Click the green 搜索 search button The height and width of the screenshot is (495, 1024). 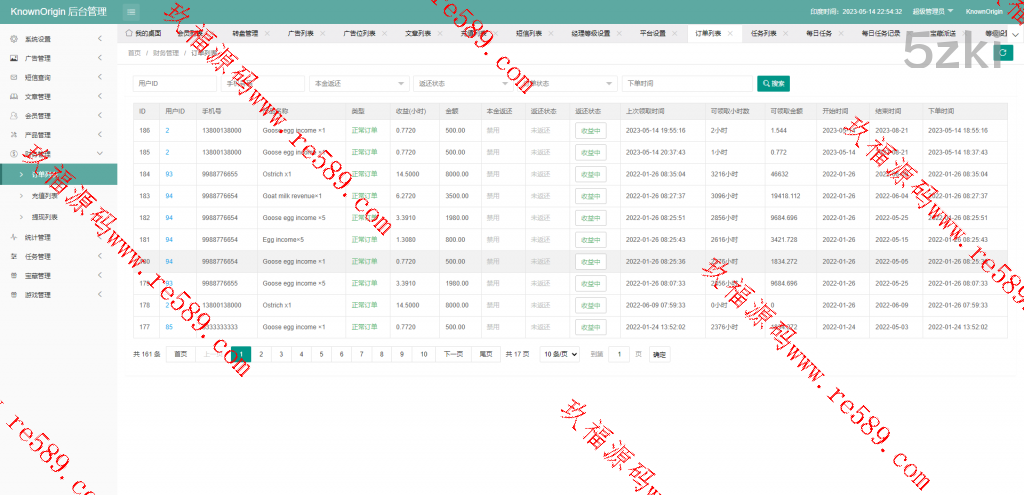point(773,83)
